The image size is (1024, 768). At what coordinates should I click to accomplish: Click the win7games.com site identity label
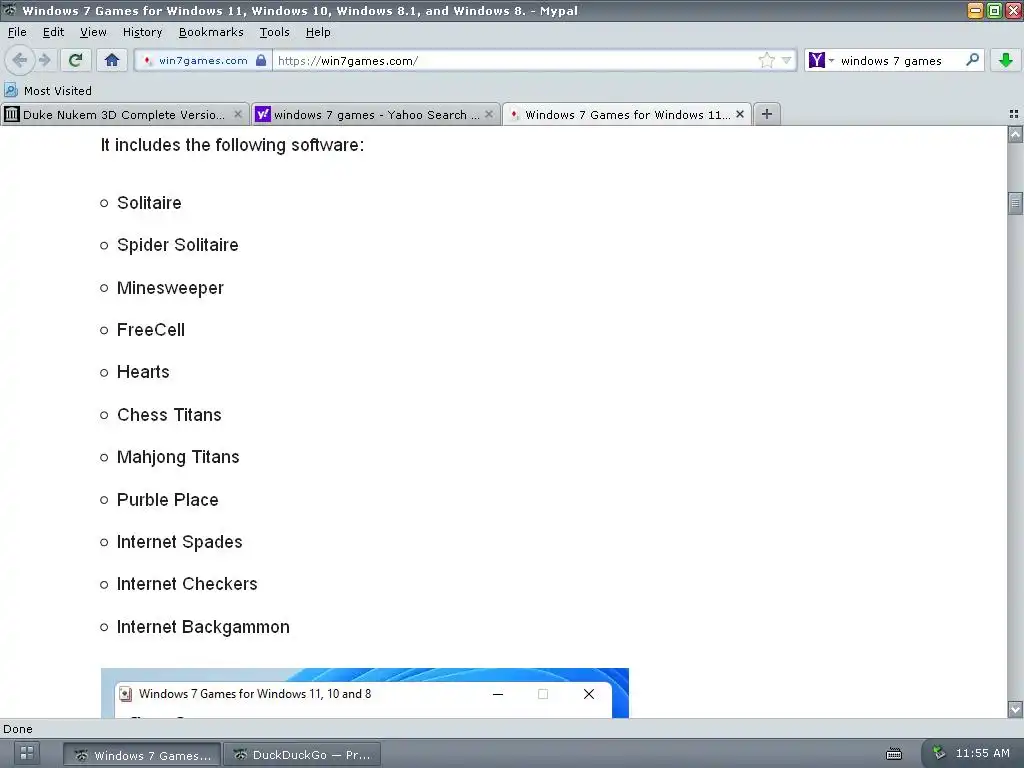(202, 60)
